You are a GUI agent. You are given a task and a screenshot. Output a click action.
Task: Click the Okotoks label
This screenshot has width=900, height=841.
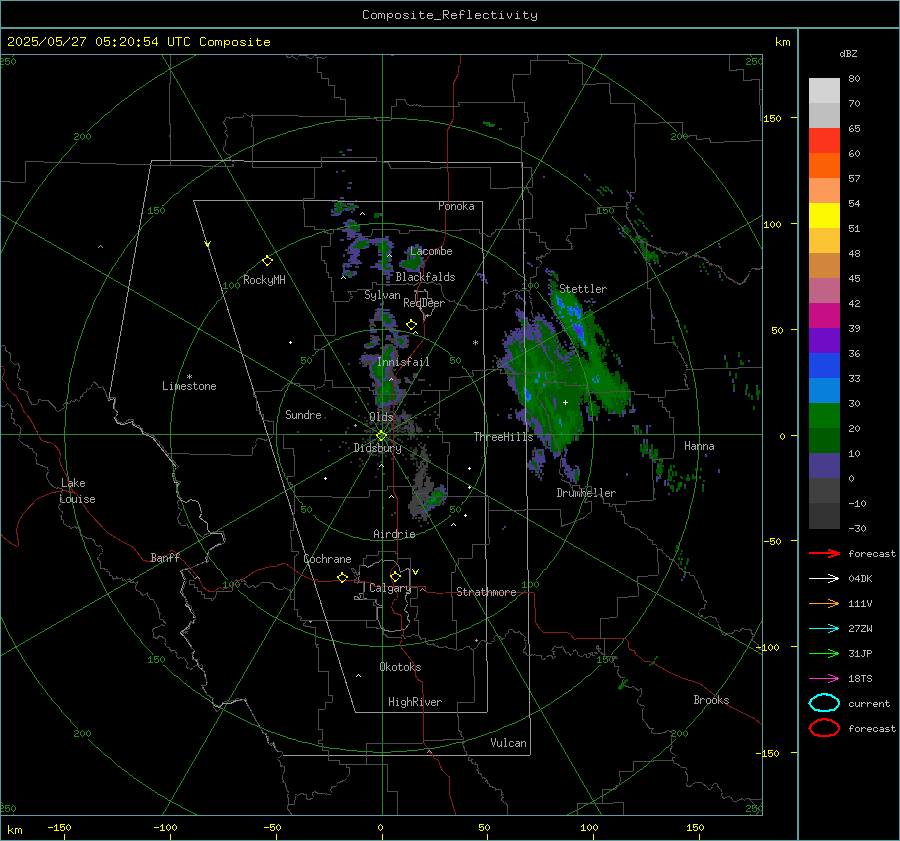pyautogui.click(x=400, y=667)
